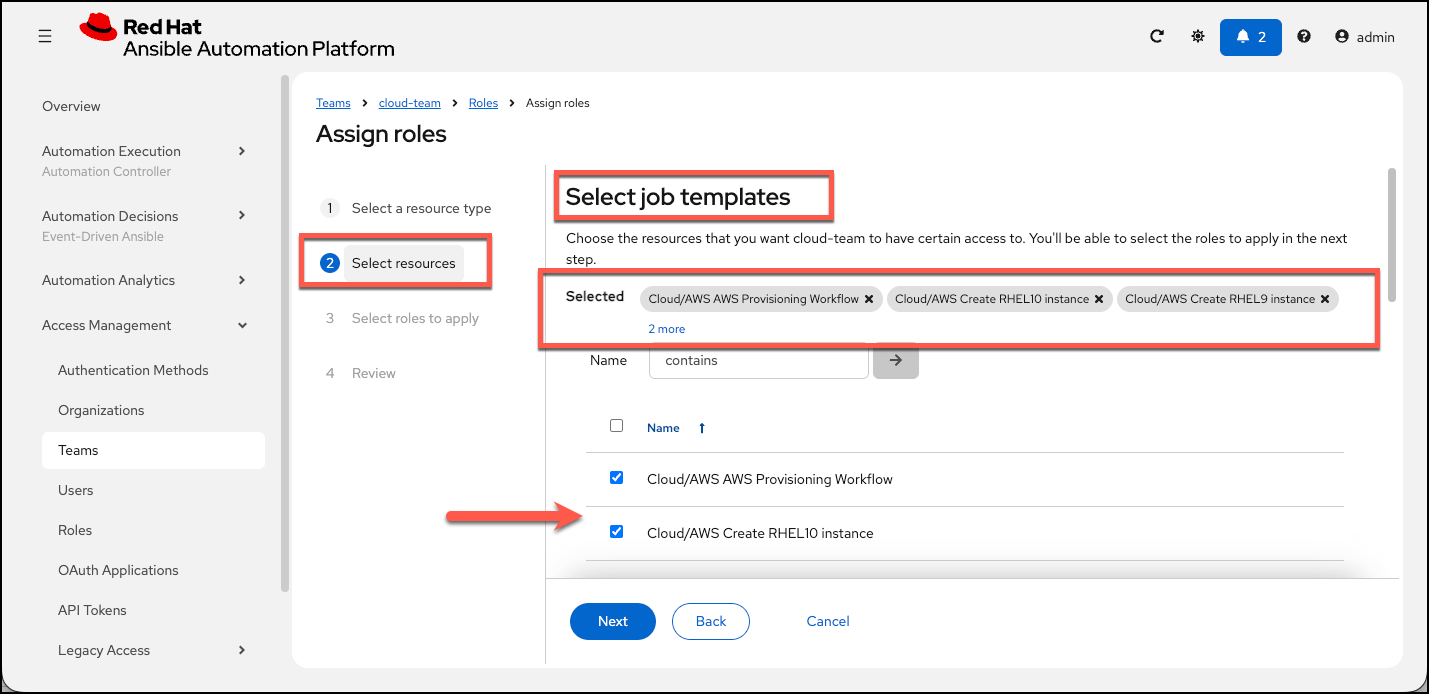This screenshot has width=1429, height=694.
Task: Click the content area vertical scrollbar
Action: 1390,234
